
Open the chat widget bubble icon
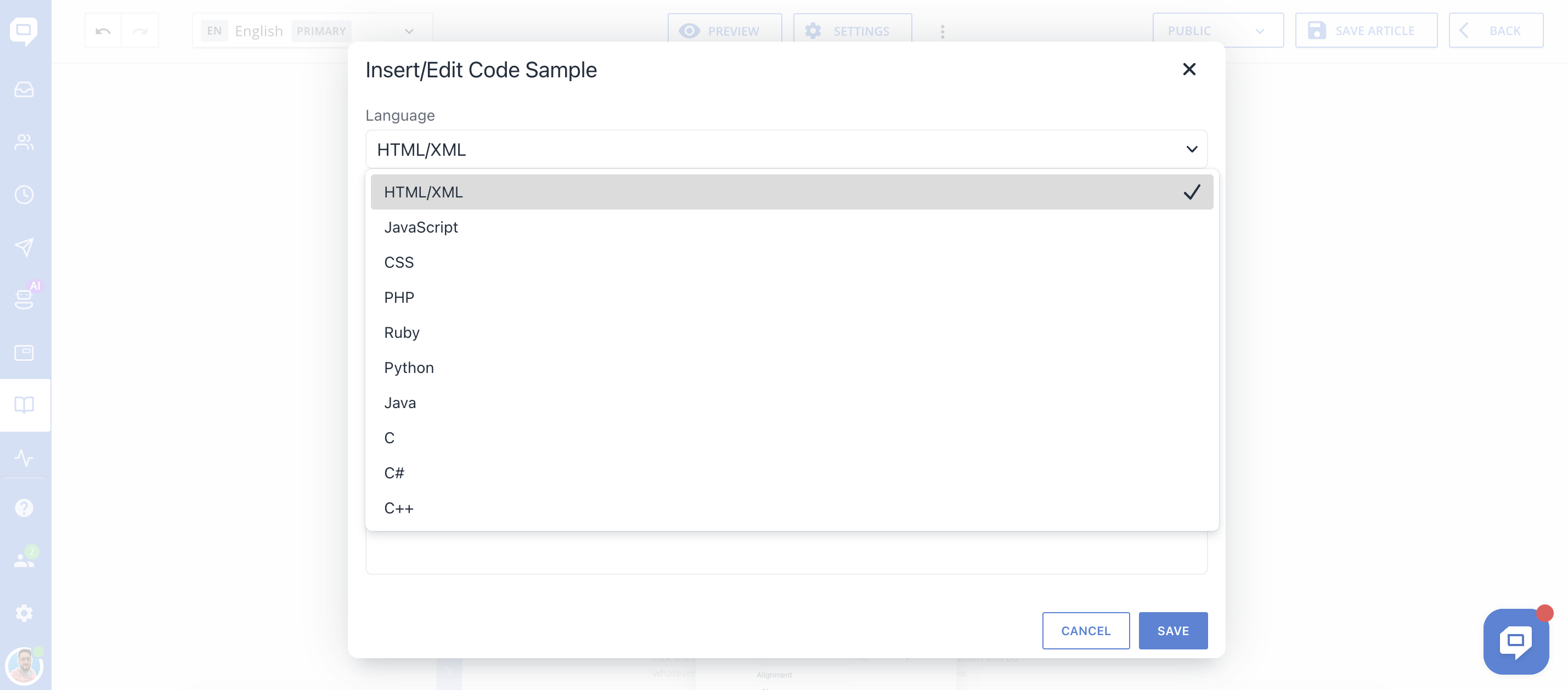[x=1516, y=641]
